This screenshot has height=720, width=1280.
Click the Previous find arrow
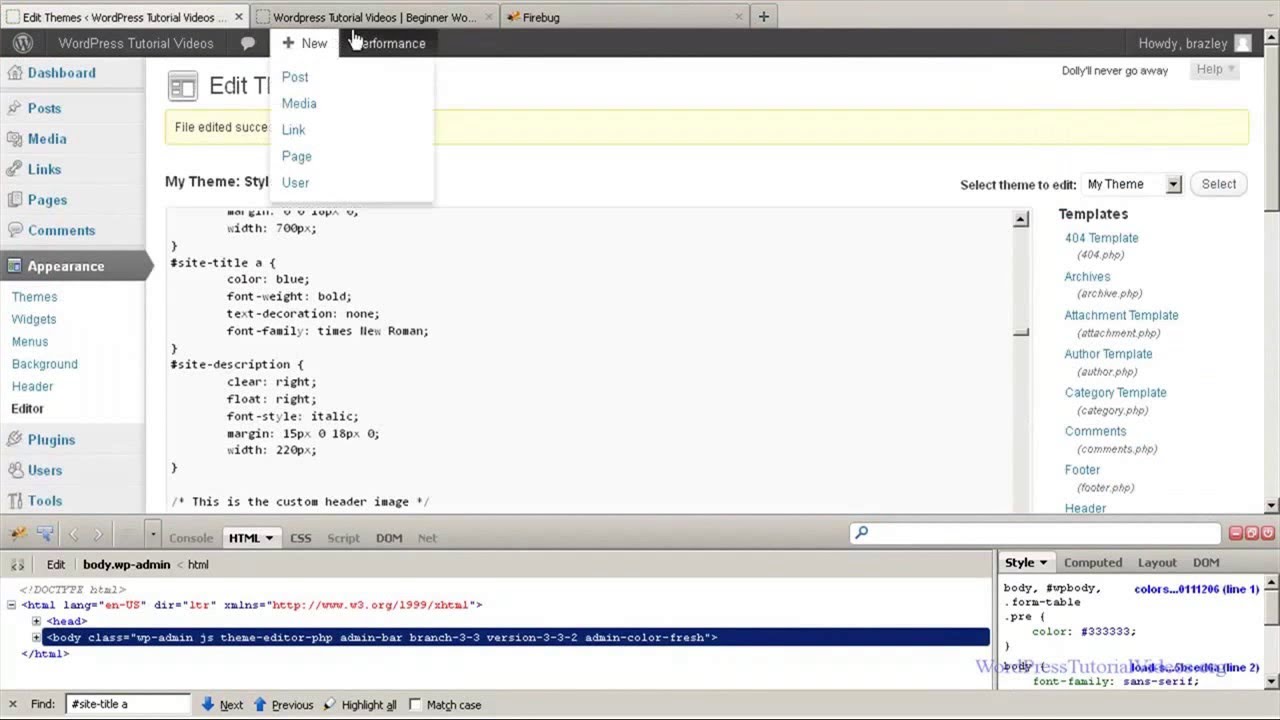[x=259, y=704]
